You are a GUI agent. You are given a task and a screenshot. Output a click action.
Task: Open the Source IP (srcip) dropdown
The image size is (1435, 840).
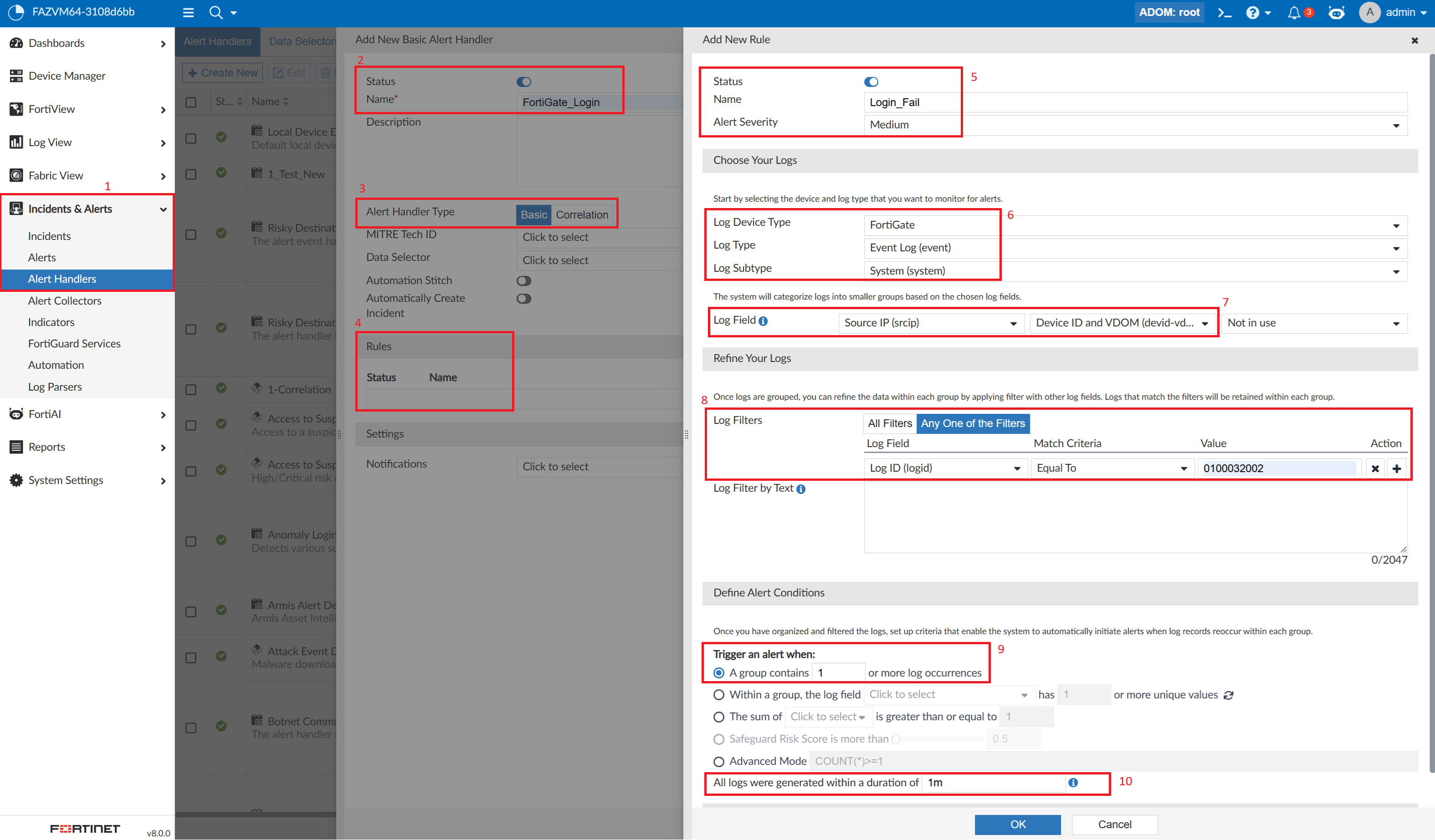coord(931,323)
